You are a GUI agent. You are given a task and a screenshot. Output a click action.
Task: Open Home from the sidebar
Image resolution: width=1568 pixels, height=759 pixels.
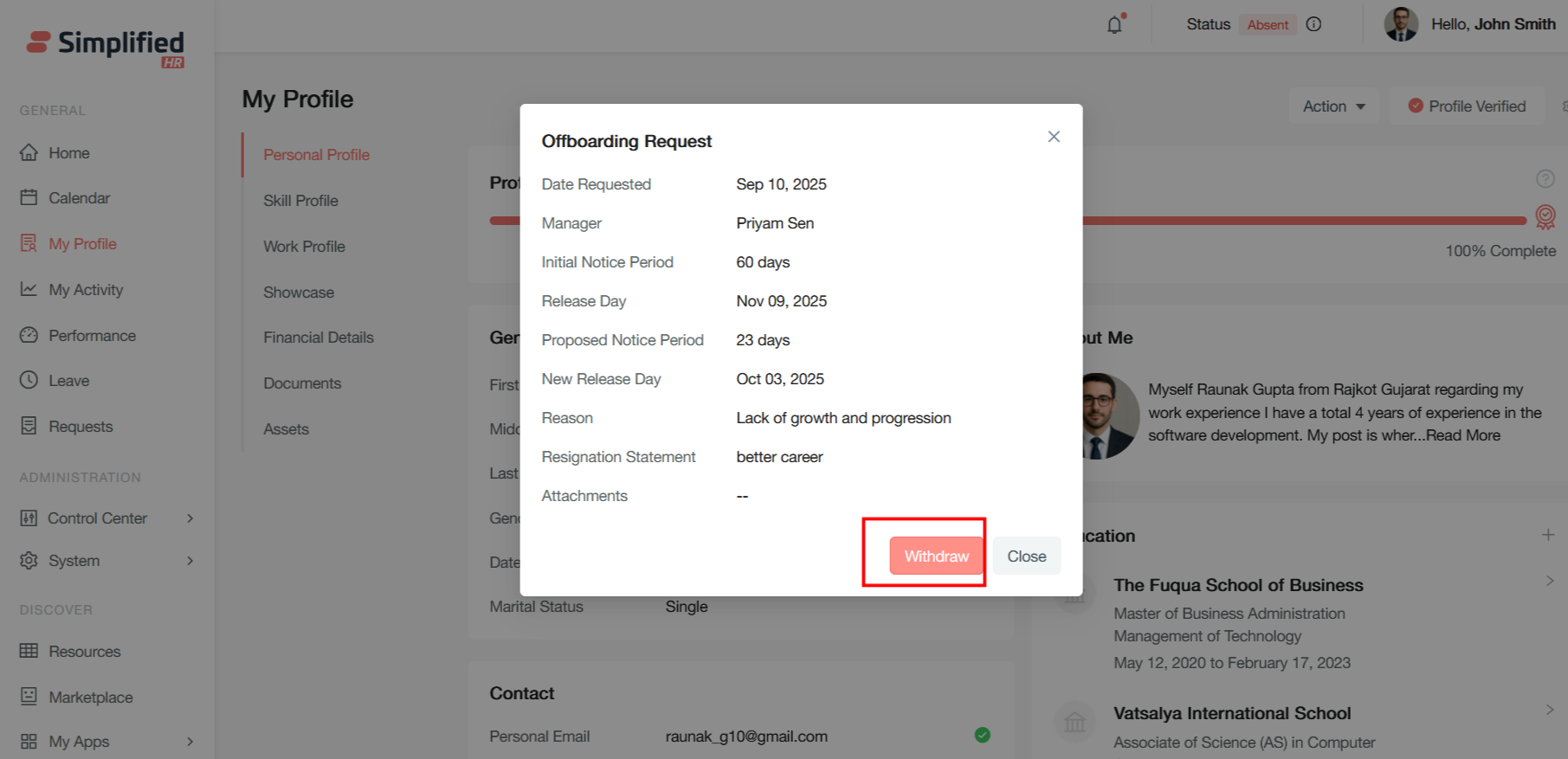click(68, 153)
